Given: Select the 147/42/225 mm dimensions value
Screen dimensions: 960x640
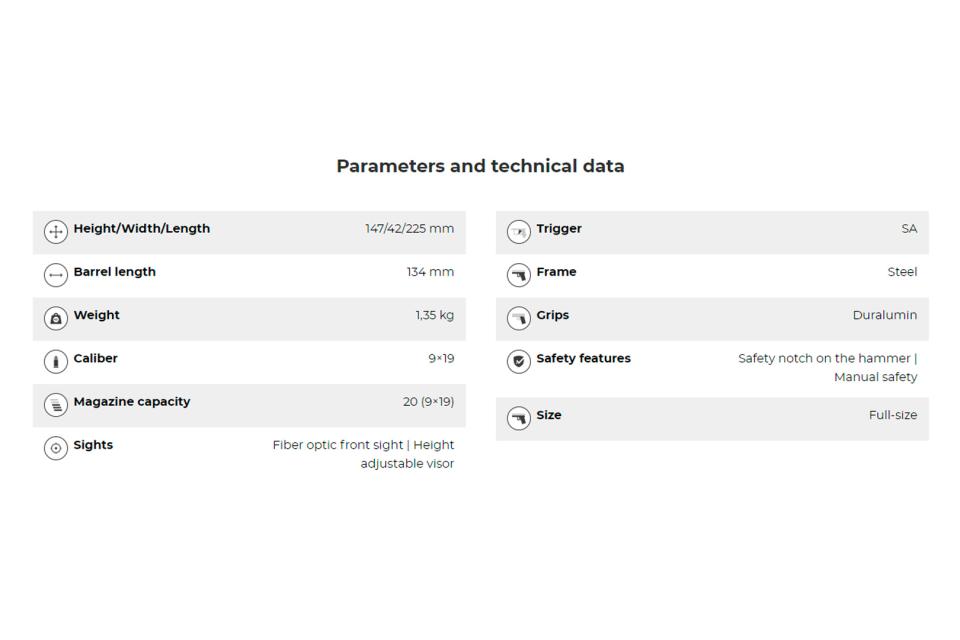Looking at the screenshot, I should pos(409,229).
